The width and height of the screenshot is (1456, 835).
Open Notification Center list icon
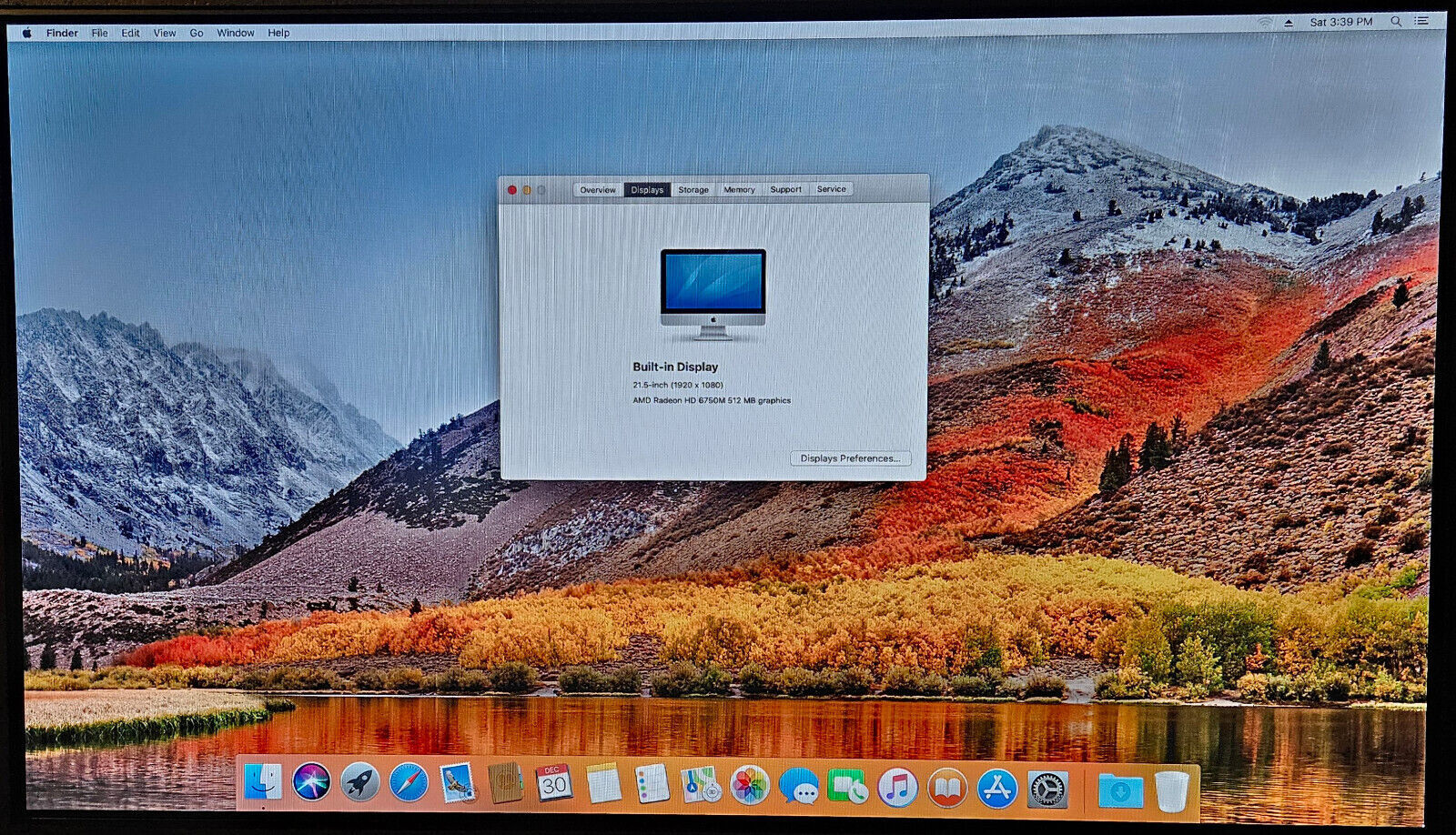(1421, 21)
